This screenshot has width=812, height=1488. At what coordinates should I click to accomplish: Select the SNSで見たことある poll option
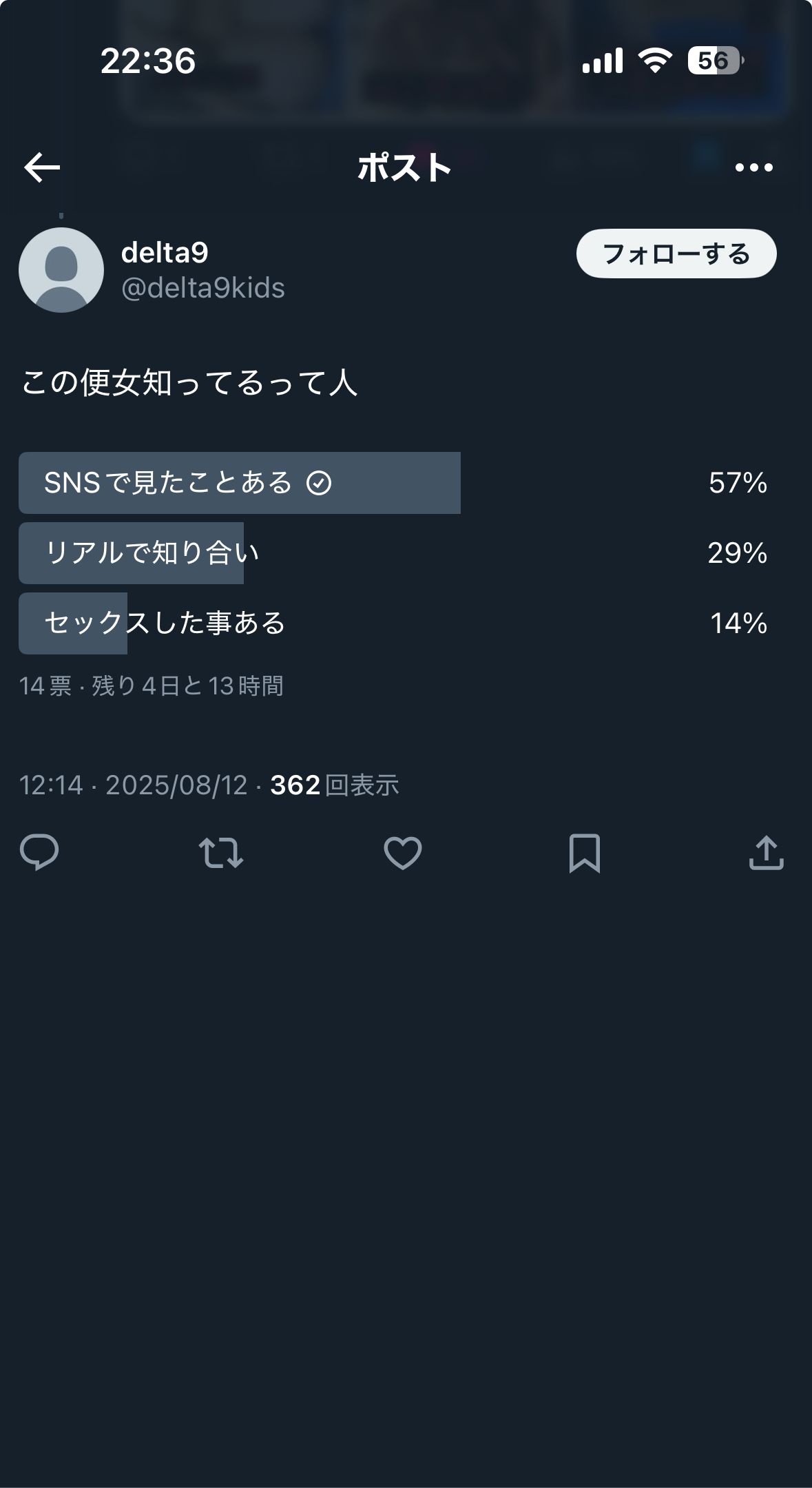(241, 484)
